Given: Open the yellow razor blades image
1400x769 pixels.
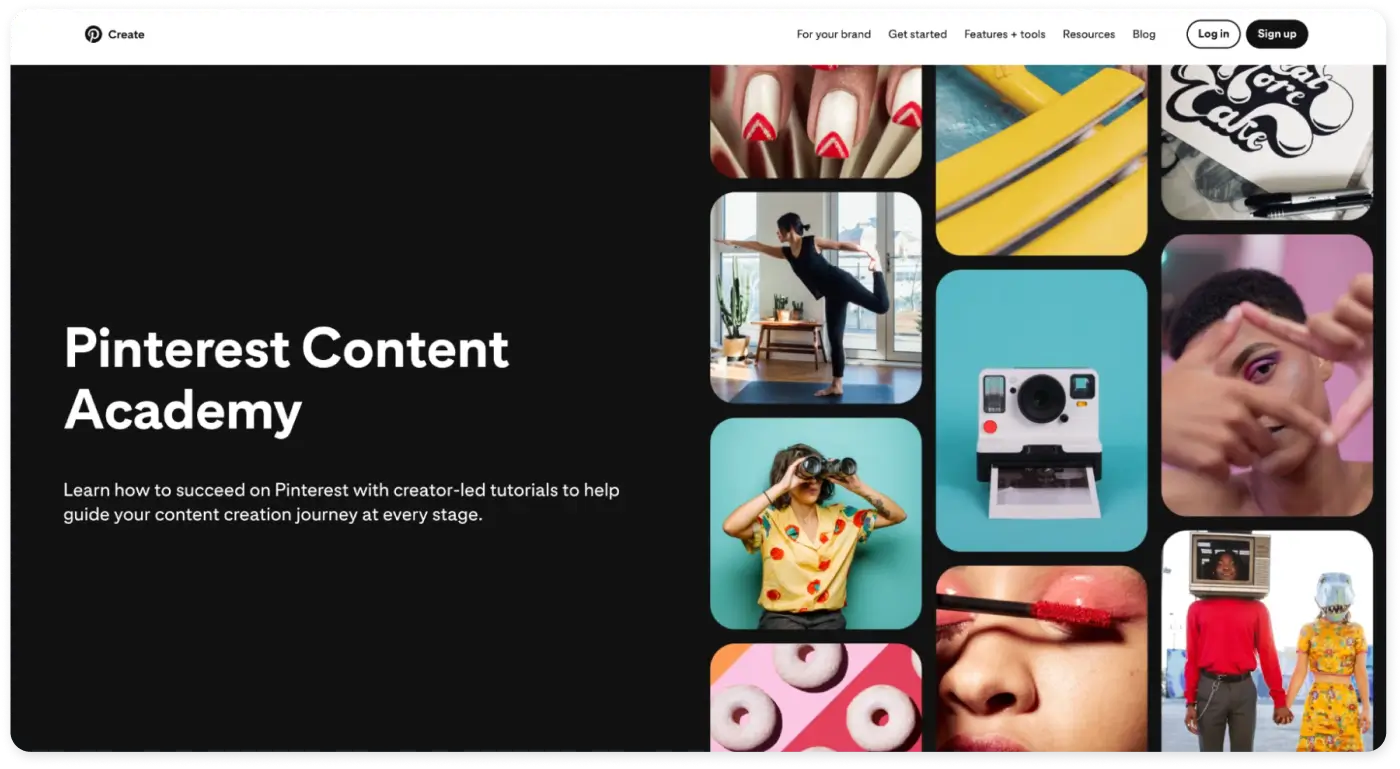Looking at the screenshot, I should 1041,160.
